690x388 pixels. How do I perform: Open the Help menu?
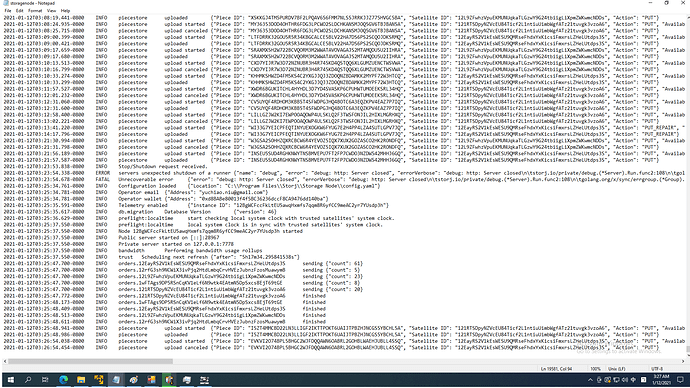pos(66,11)
